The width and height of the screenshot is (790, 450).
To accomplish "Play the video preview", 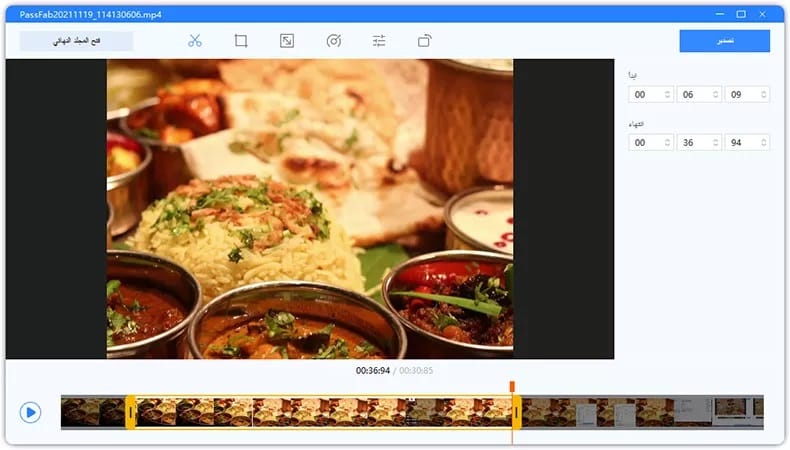I will [x=30, y=412].
